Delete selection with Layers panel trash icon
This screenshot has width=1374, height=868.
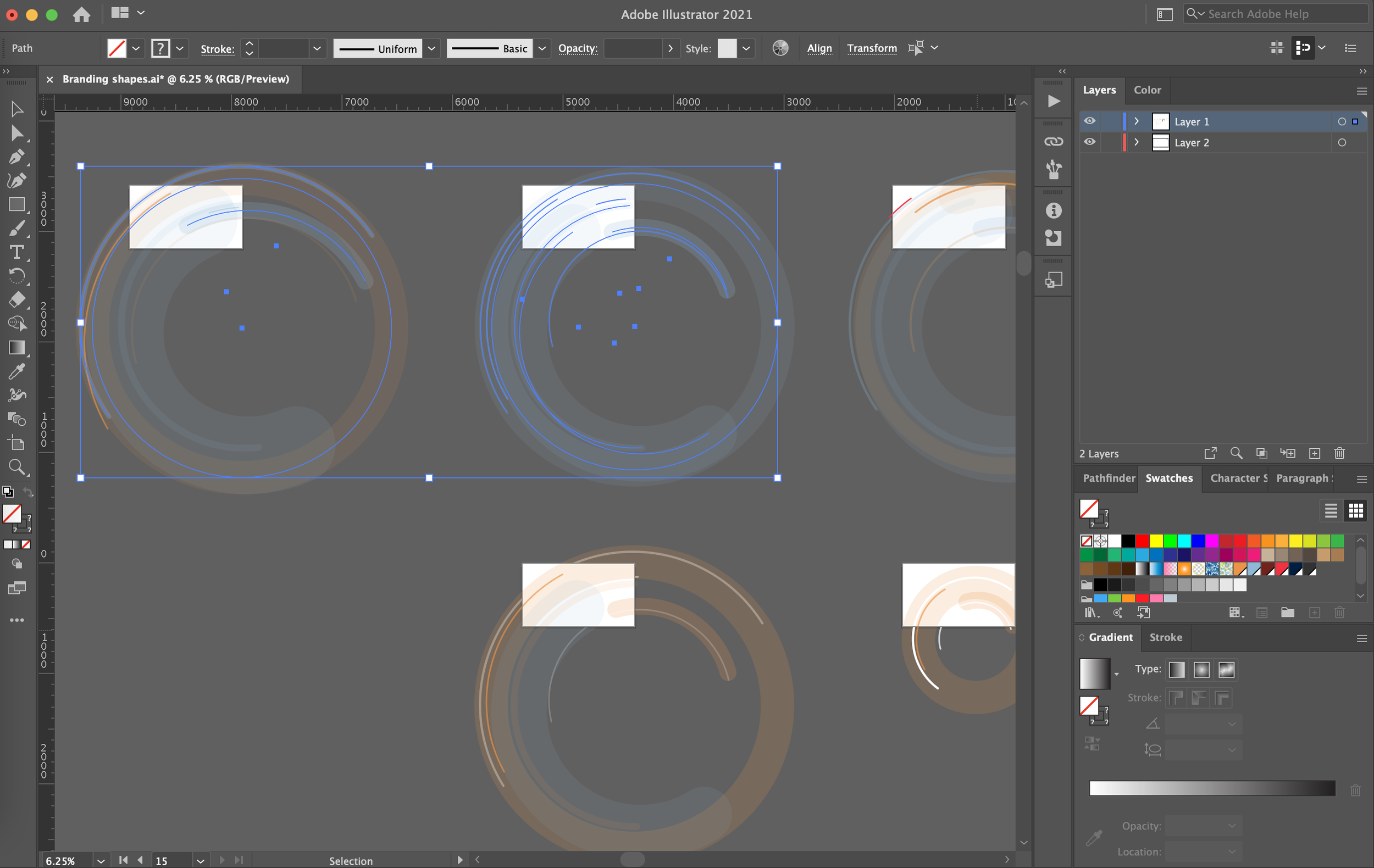point(1339,453)
